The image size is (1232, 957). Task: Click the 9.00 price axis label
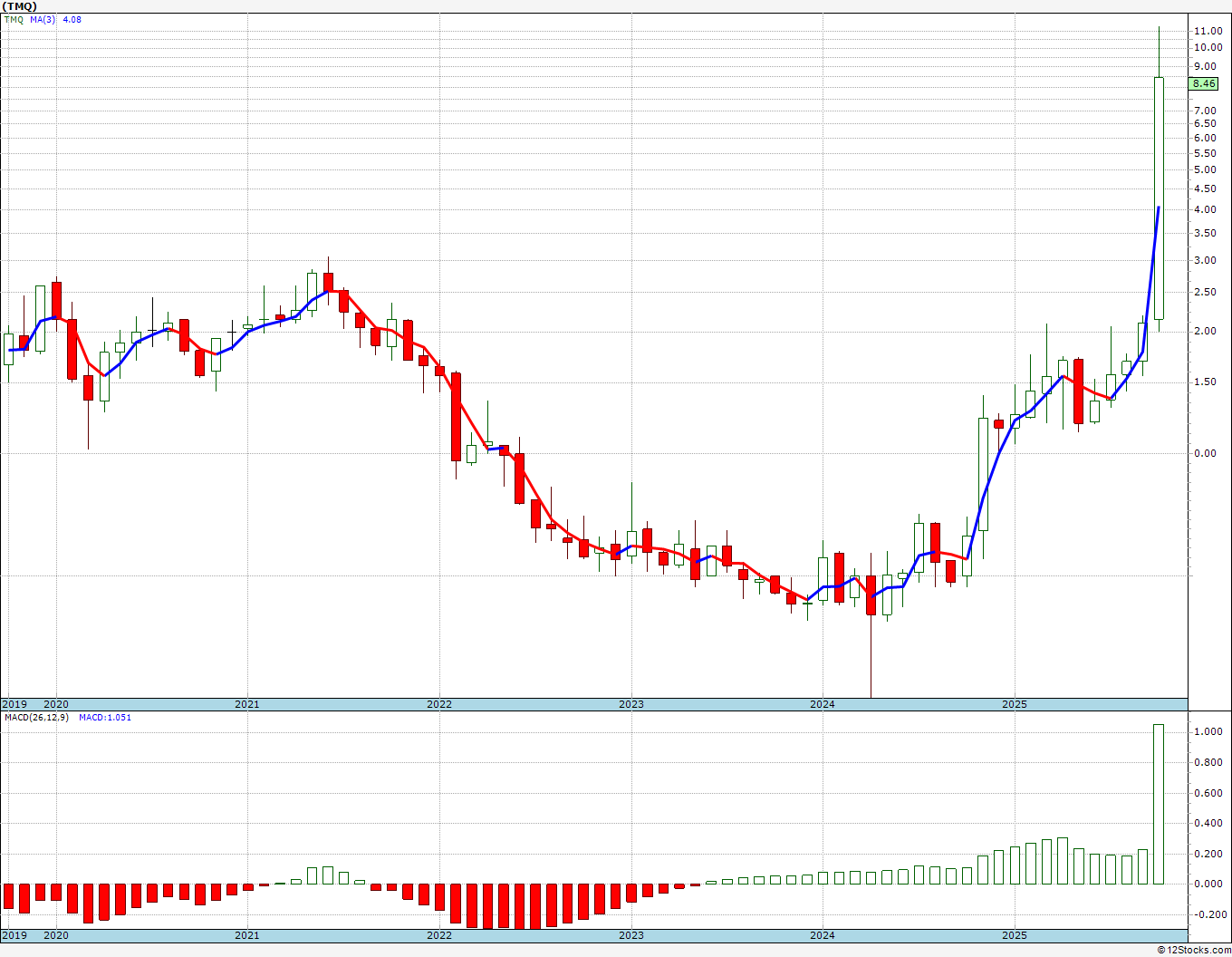[1205, 66]
